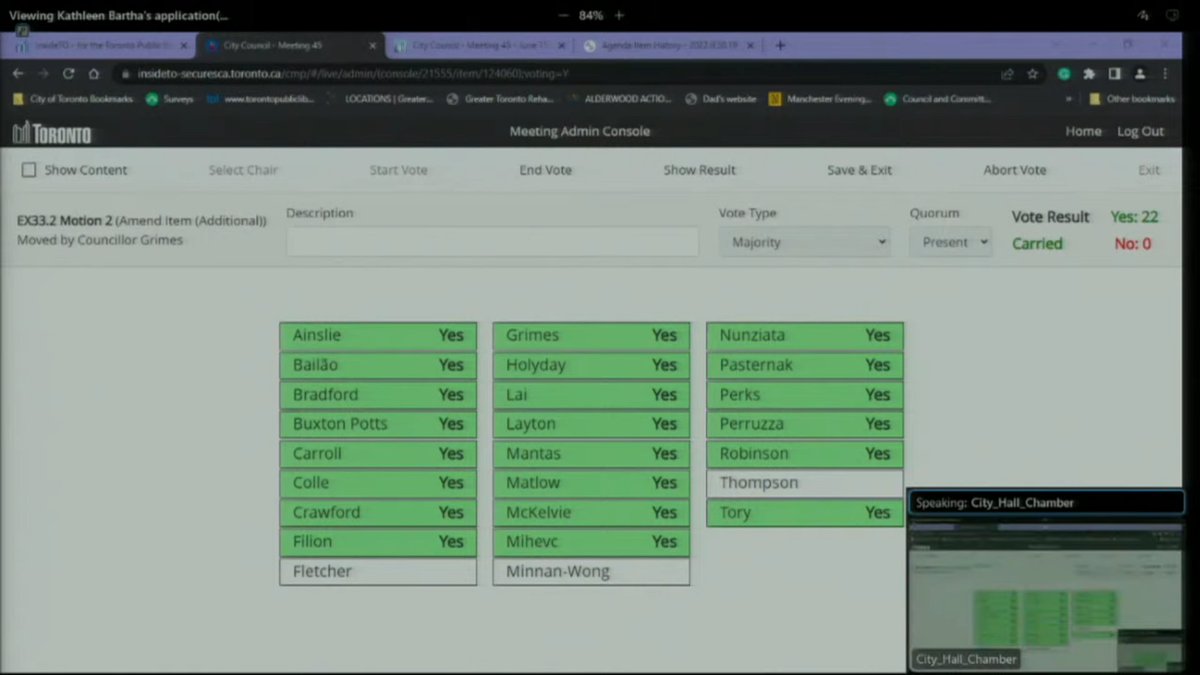
Task: Open the Dad's website bookmark
Action: (x=720, y=99)
